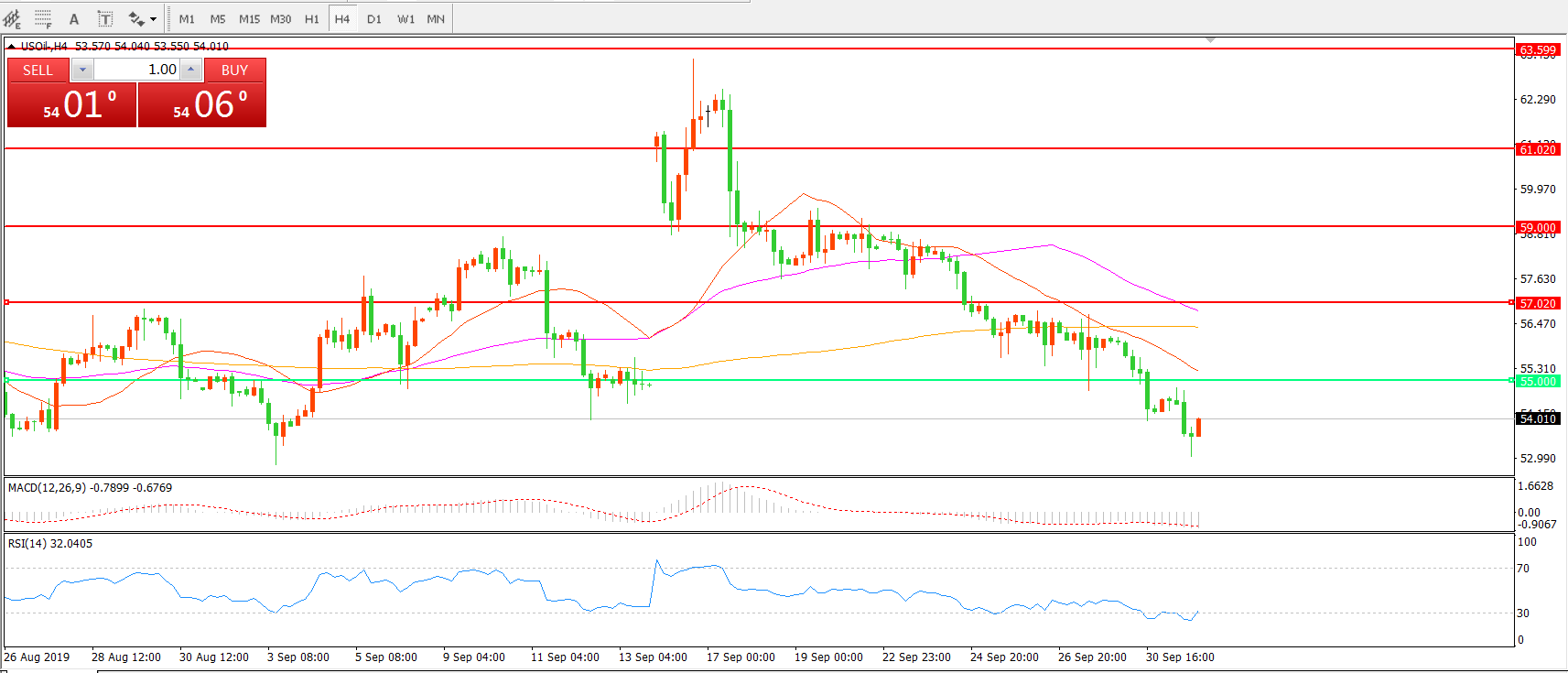Switch to the W1 weekly timeframe
The width and height of the screenshot is (1568, 673).
tap(406, 18)
